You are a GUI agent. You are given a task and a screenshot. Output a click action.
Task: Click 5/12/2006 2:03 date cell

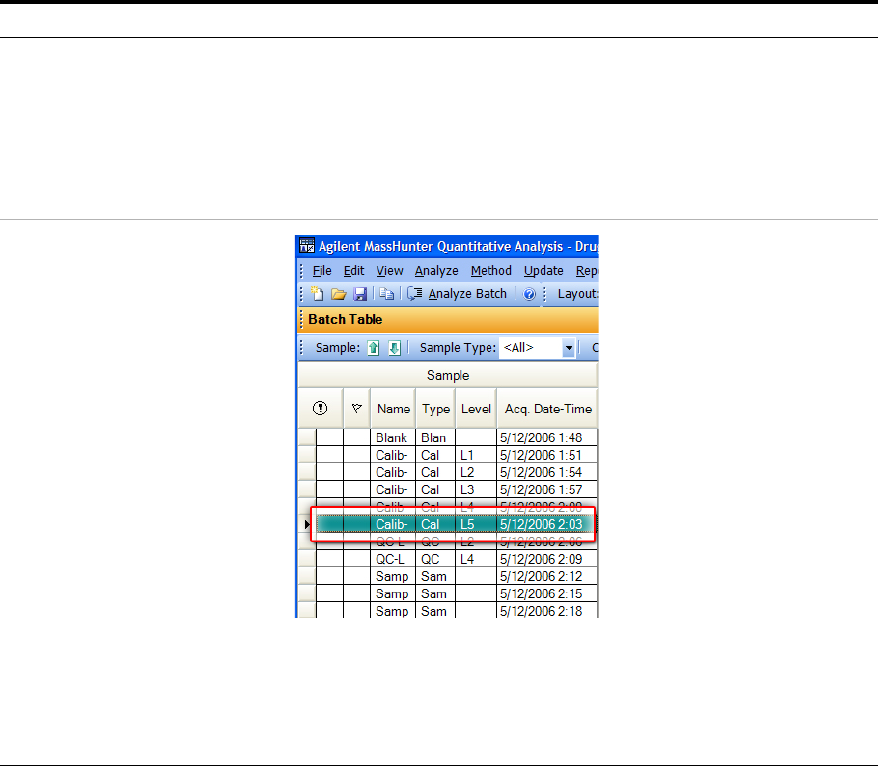pyautogui.click(x=547, y=524)
